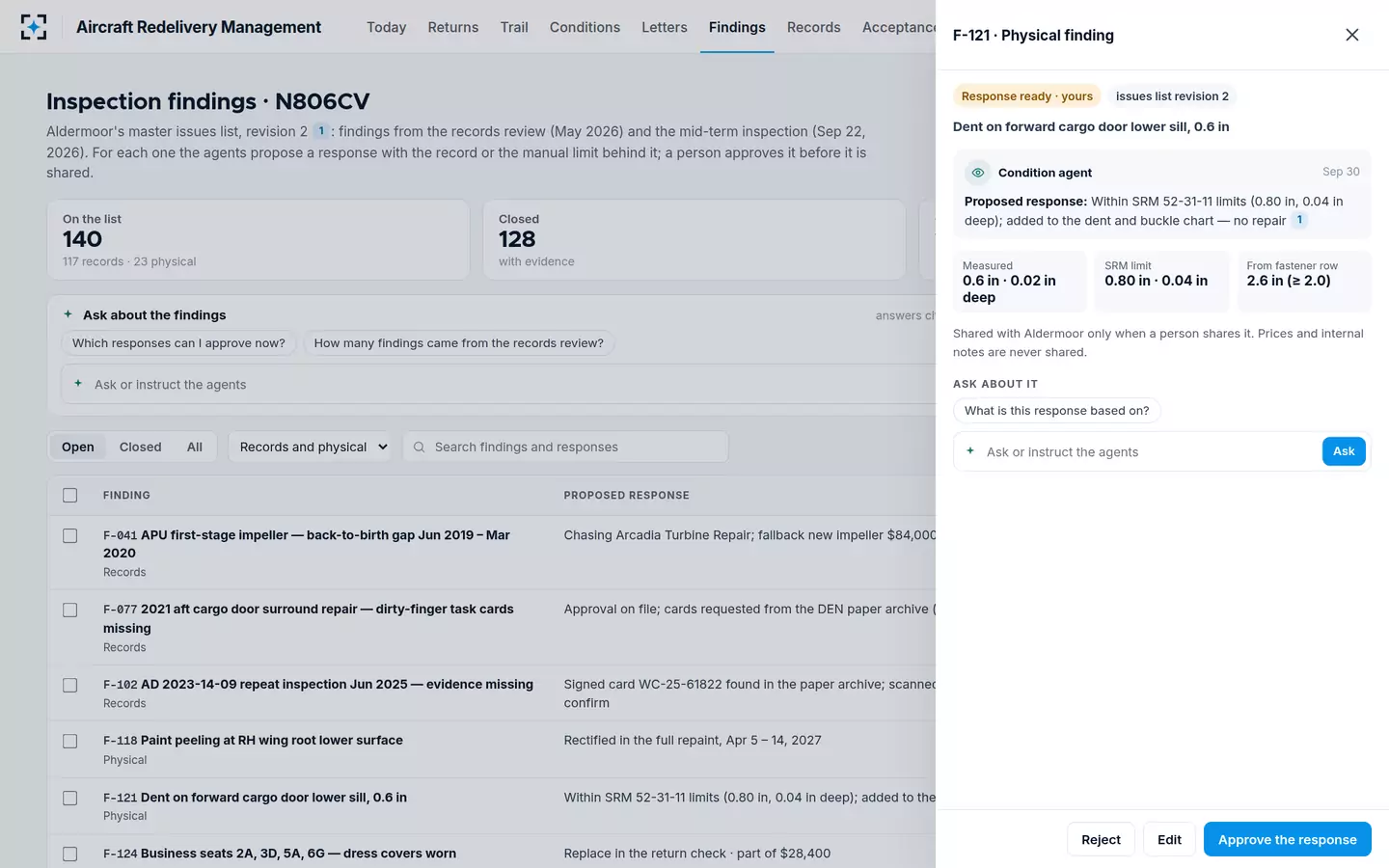
Task: Check the box for finding F-077
Action: (x=69, y=610)
